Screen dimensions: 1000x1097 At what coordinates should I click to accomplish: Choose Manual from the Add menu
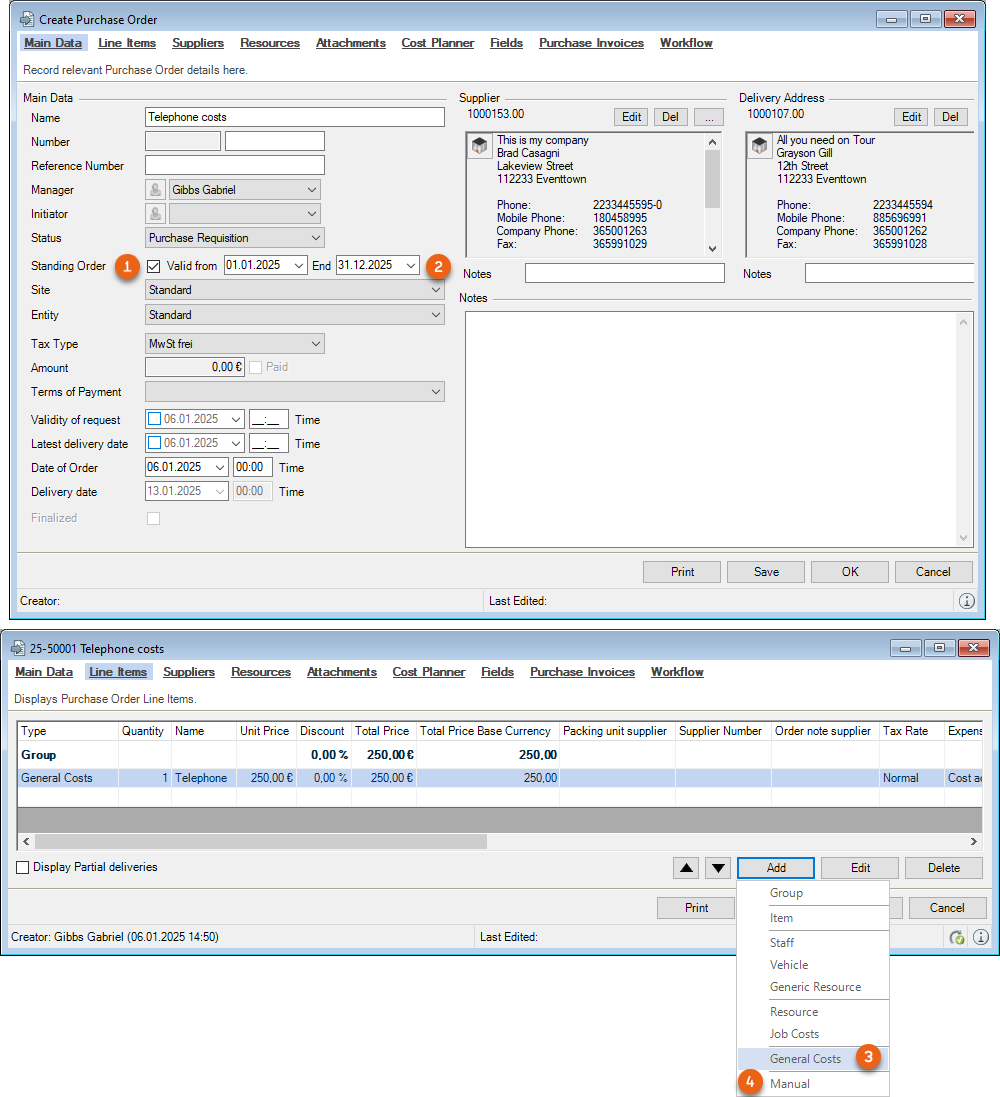[790, 1084]
